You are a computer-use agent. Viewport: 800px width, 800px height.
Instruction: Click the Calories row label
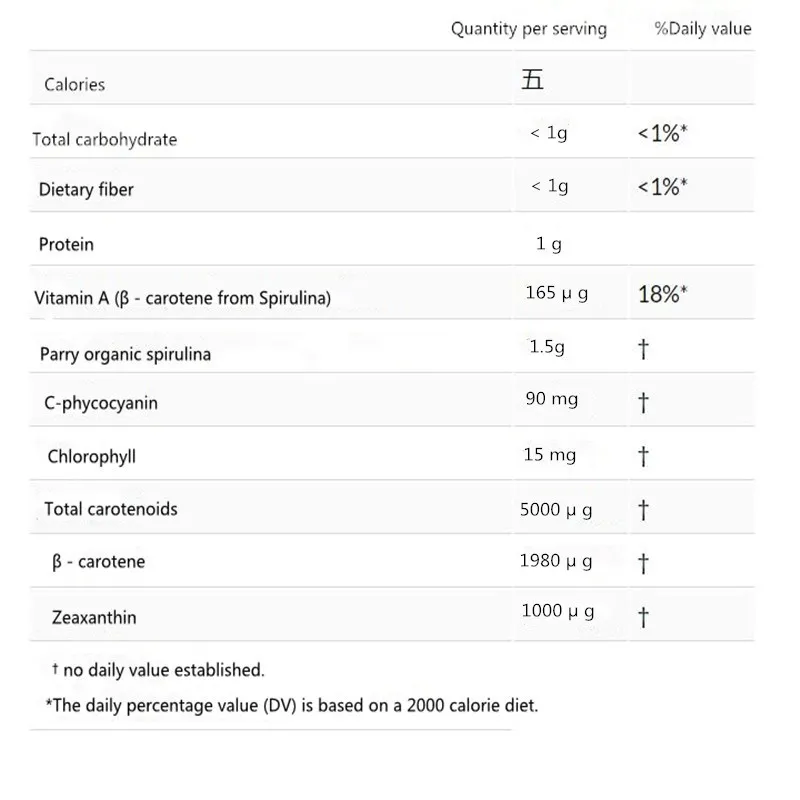[x=74, y=85]
